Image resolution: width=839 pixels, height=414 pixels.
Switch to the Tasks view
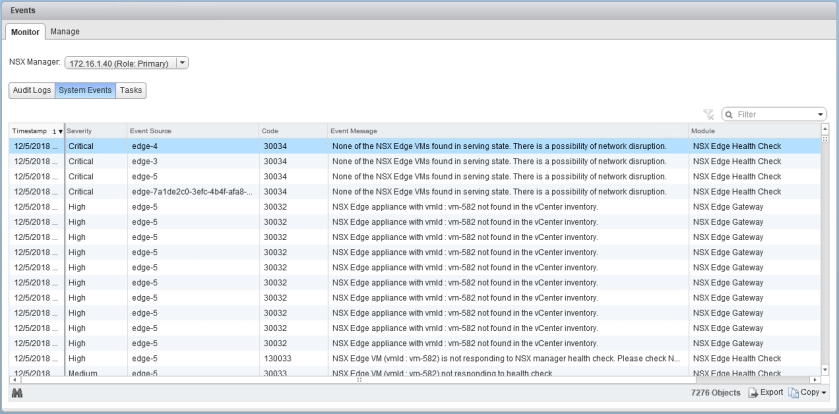(131, 90)
